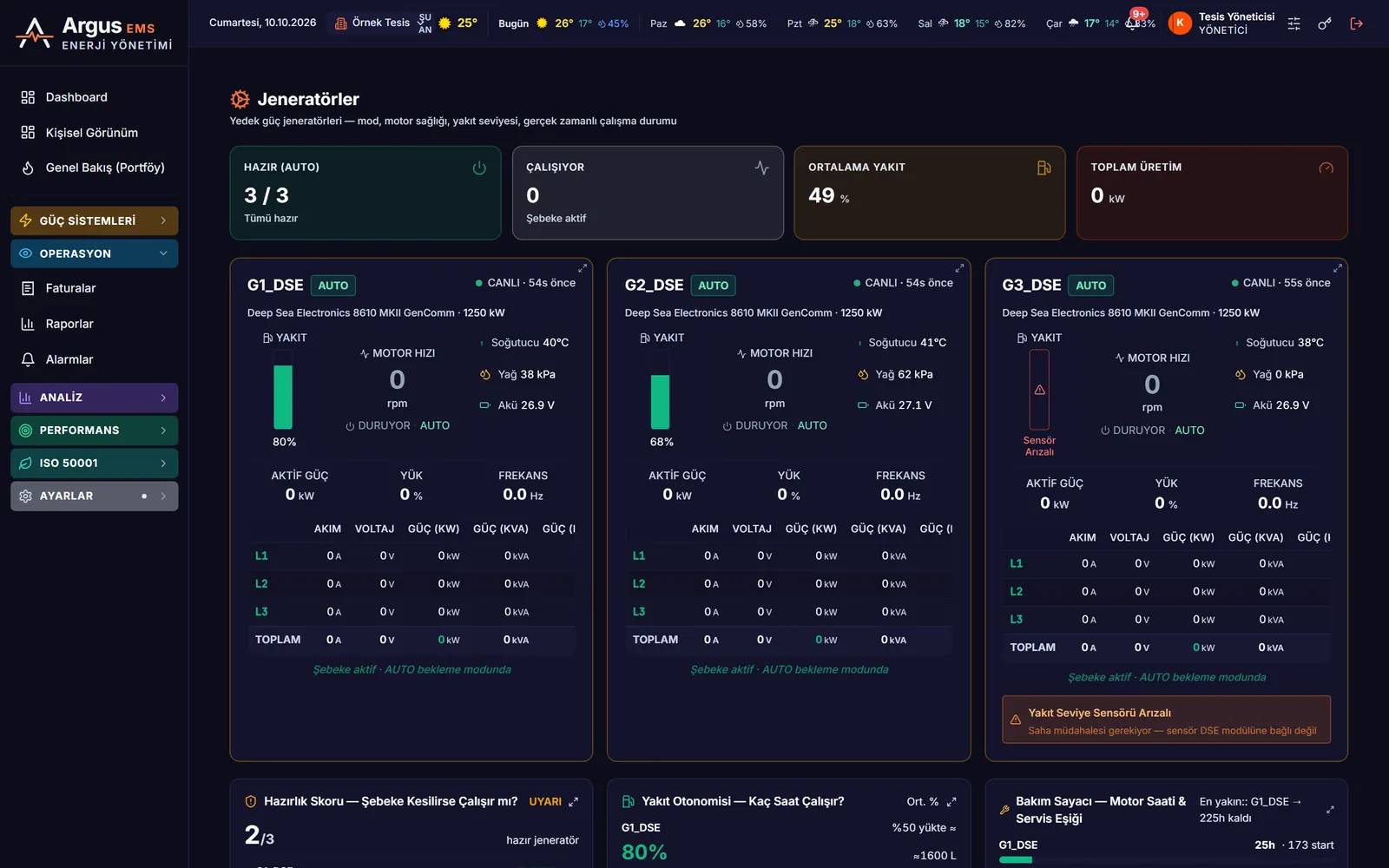The image size is (1389, 868).
Task: Open the Yakıt Seviye Sensörü Arızalı alert
Action: click(x=1166, y=720)
